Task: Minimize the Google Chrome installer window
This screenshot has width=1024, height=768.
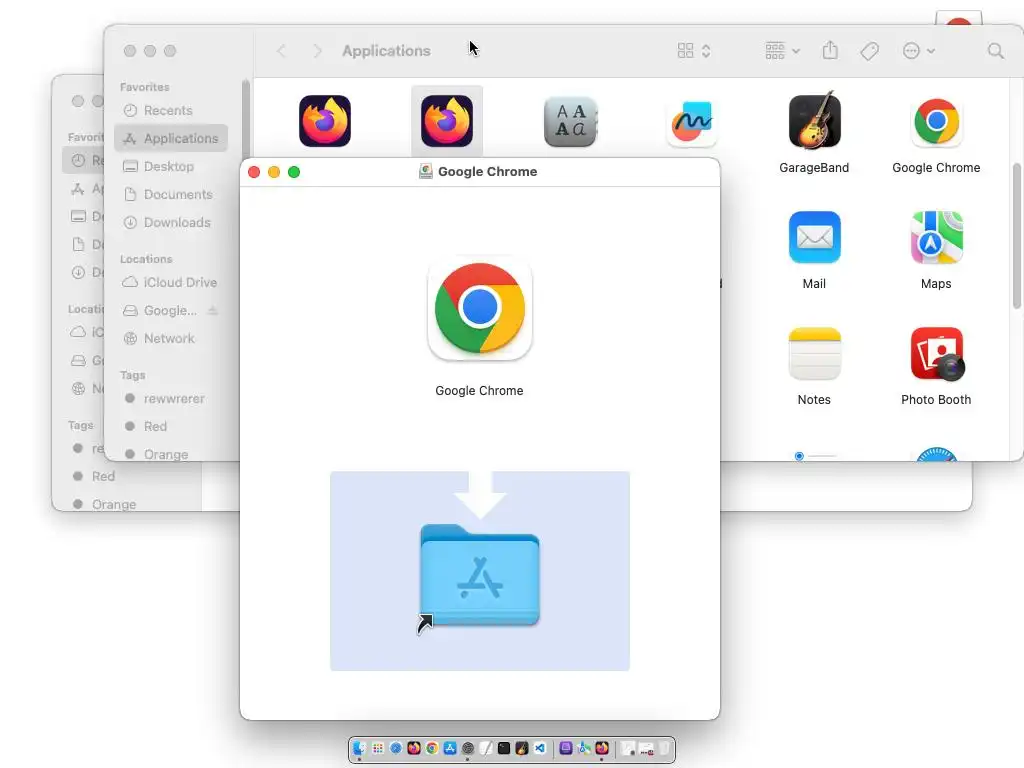Action: [274, 172]
